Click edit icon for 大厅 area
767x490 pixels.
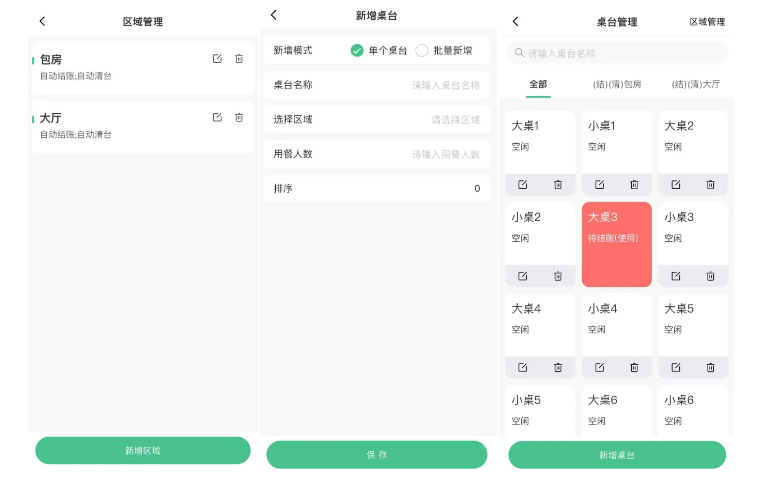pos(217,118)
